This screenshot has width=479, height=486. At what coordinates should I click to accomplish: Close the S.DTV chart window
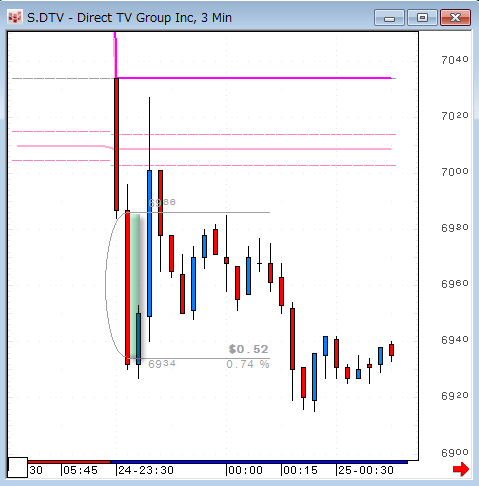point(455,18)
